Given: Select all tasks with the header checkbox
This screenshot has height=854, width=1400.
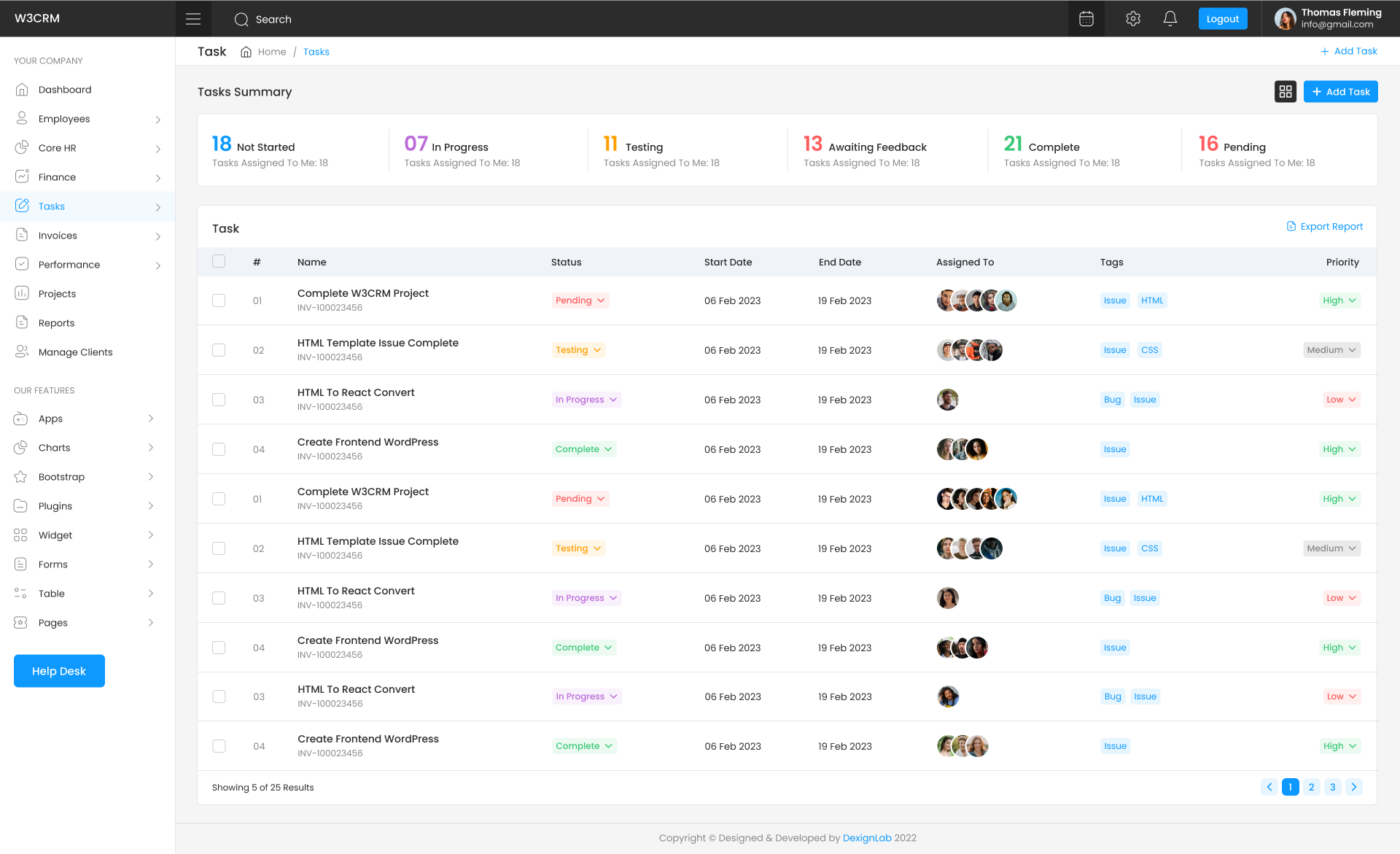Looking at the screenshot, I should click(219, 261).
